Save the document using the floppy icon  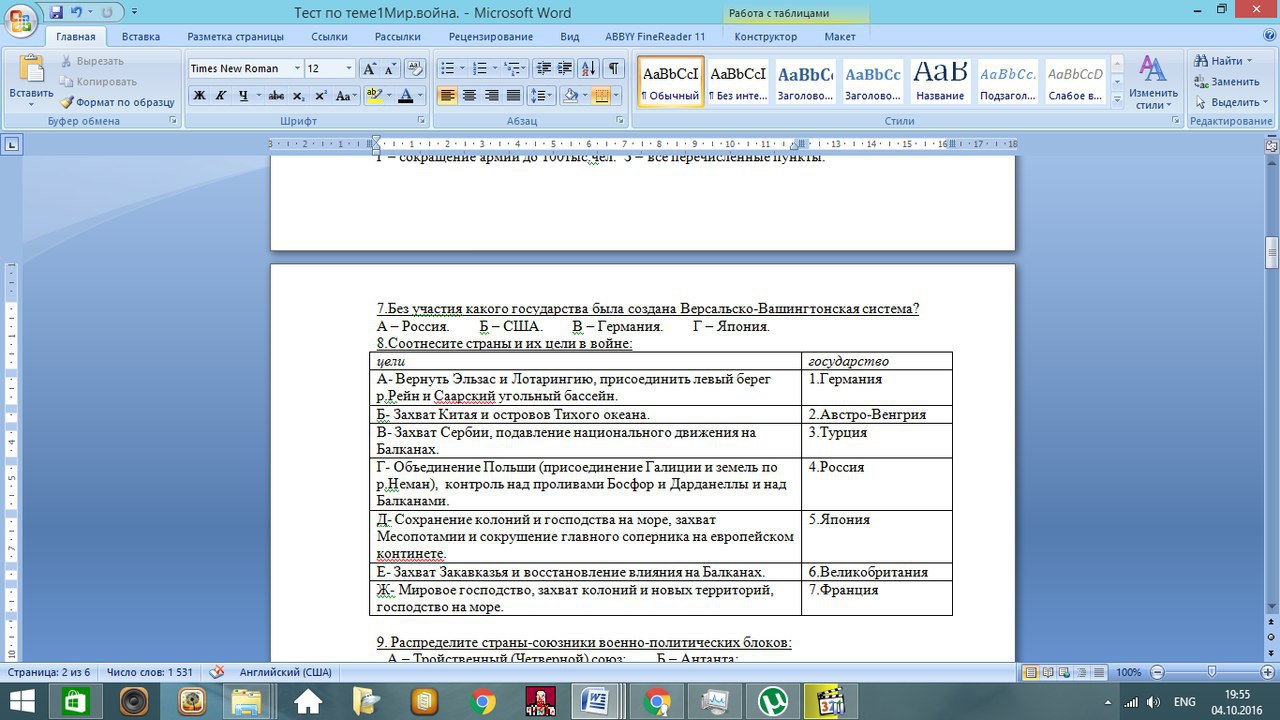tap(56, 13)
